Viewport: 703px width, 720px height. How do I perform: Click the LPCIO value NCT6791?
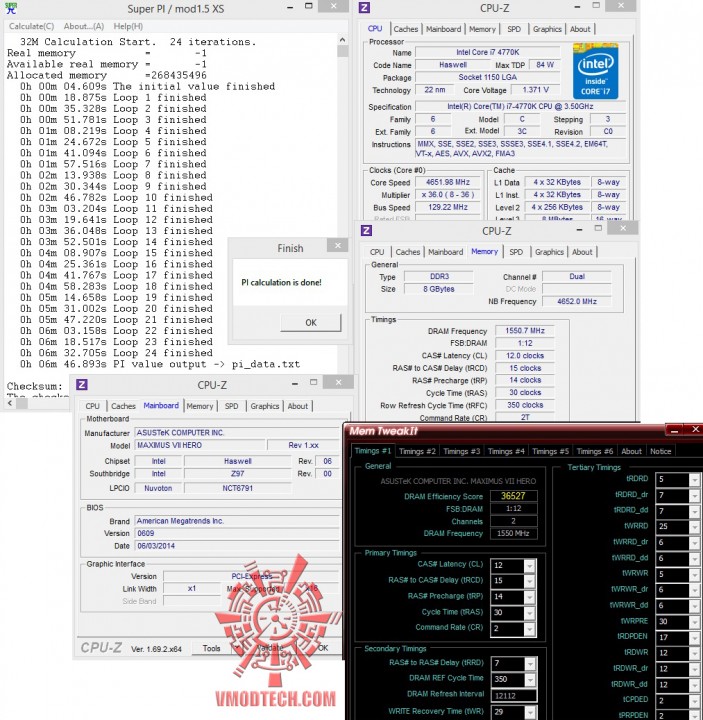pos(237,488)
